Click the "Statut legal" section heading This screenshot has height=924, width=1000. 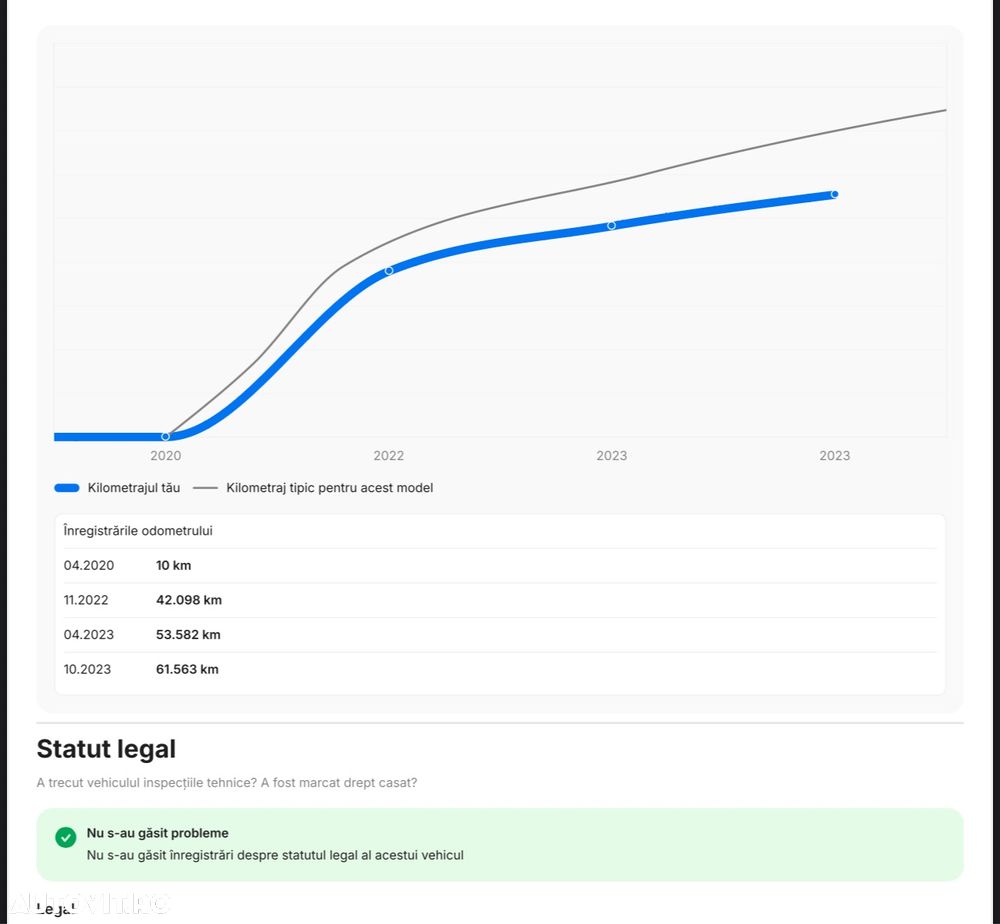[x=106, y=749]
